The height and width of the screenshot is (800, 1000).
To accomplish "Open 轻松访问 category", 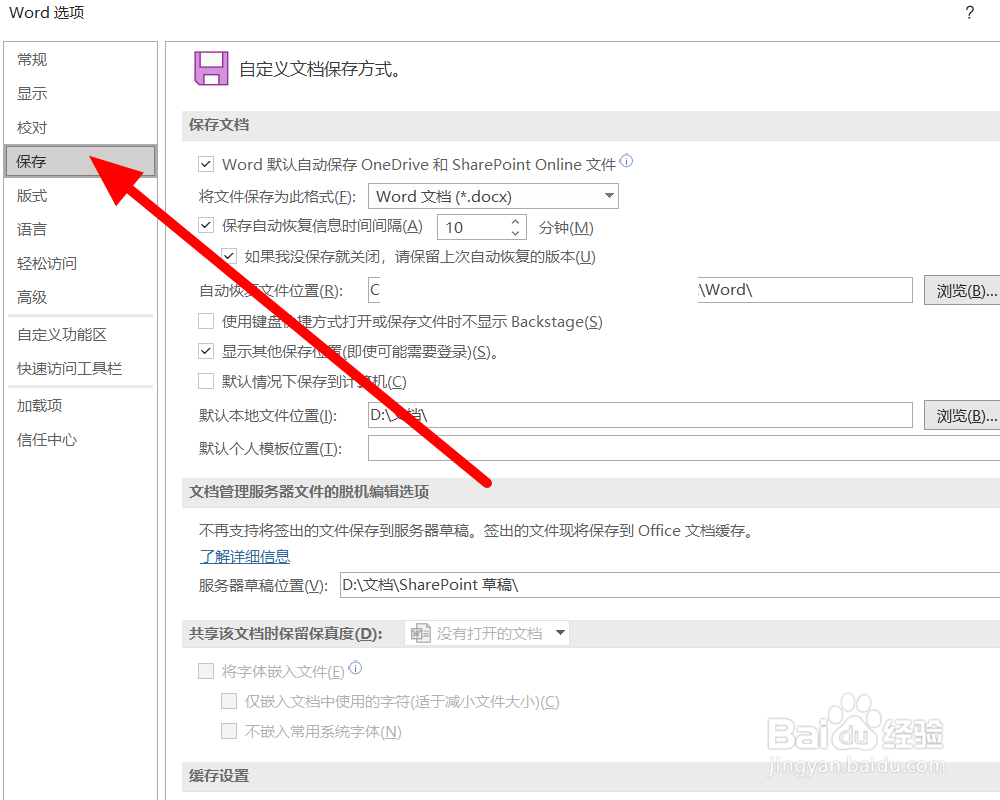I will click(80, 263).
